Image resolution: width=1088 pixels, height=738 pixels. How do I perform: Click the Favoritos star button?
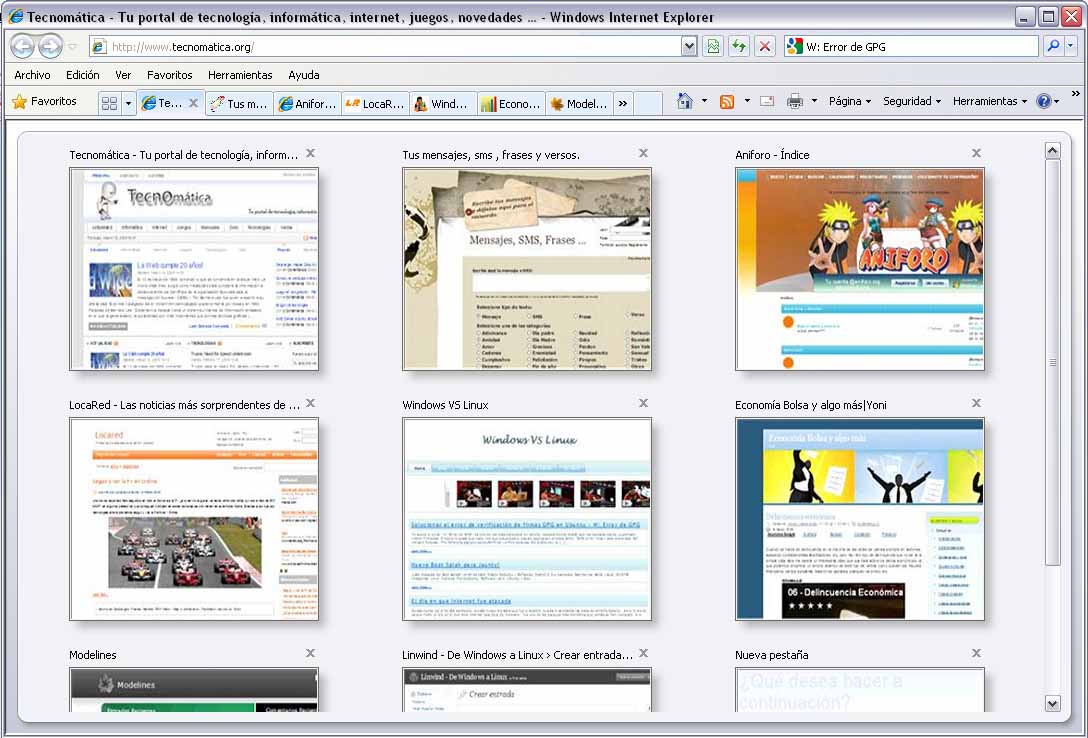tap(44, 102)
